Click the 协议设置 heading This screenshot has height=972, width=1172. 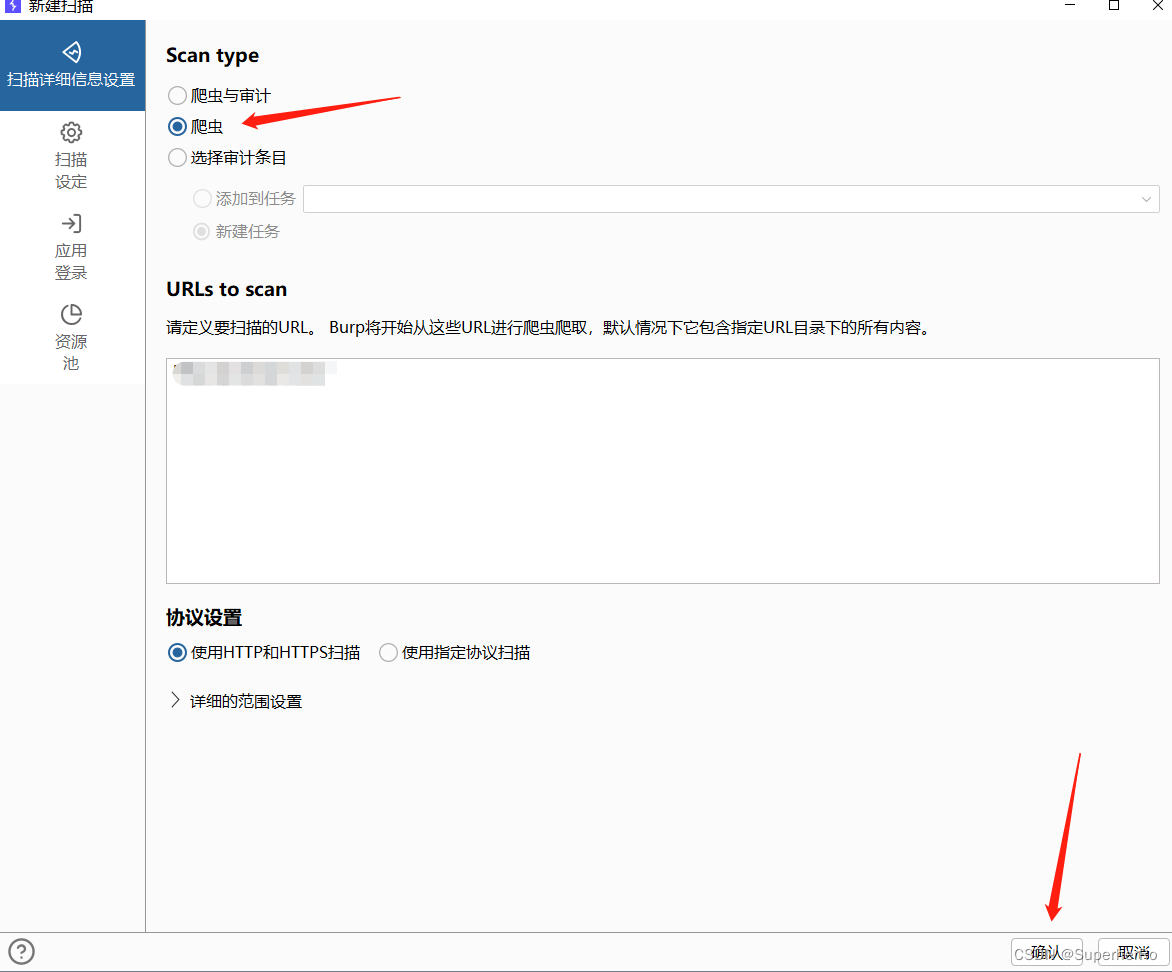(x=204, y=618)
